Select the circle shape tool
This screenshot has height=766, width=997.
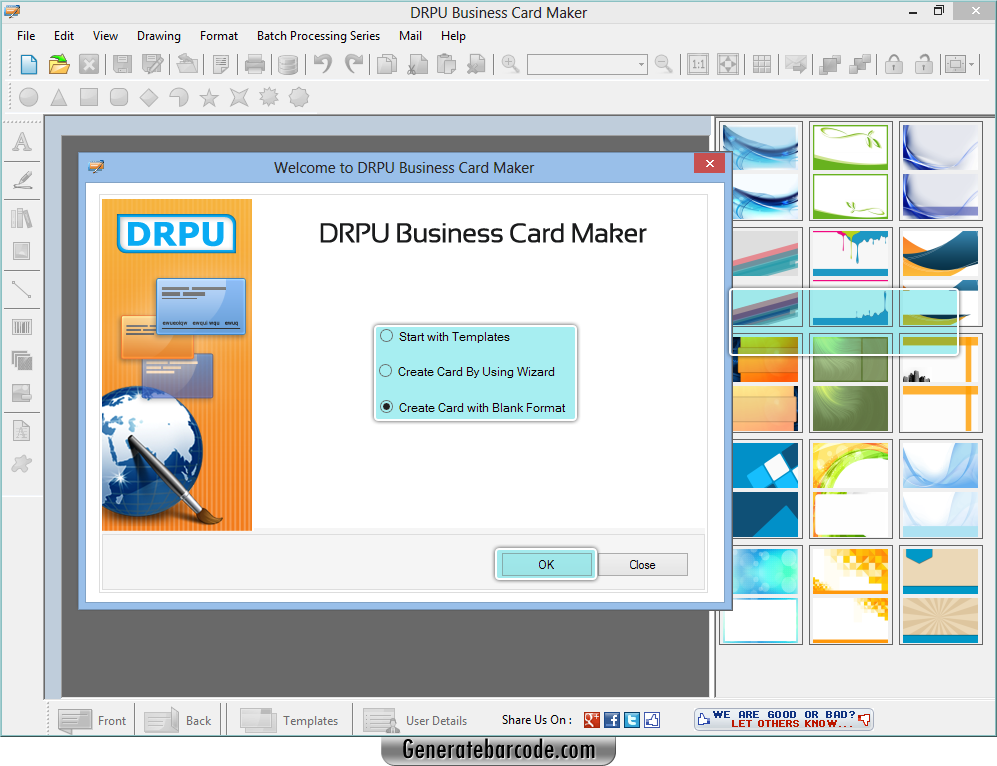[x=29, y=97]
